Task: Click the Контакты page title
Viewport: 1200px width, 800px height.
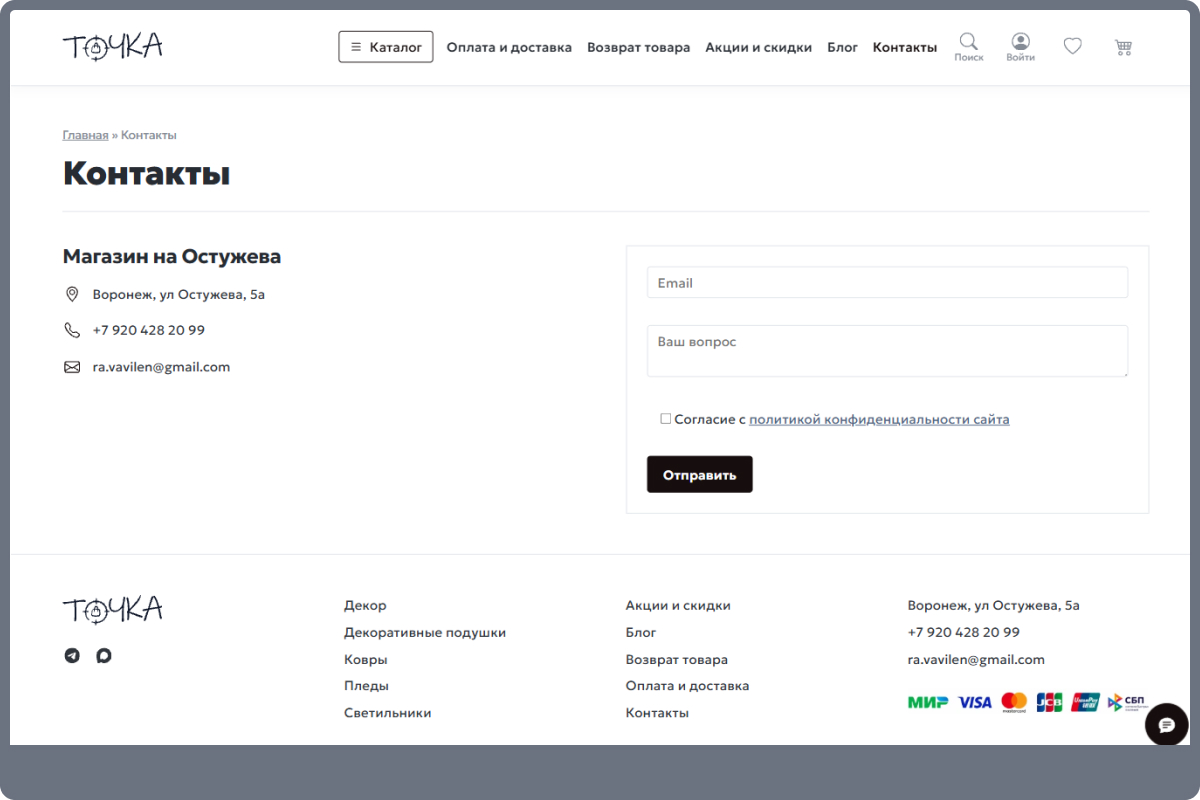Action: 146,174
